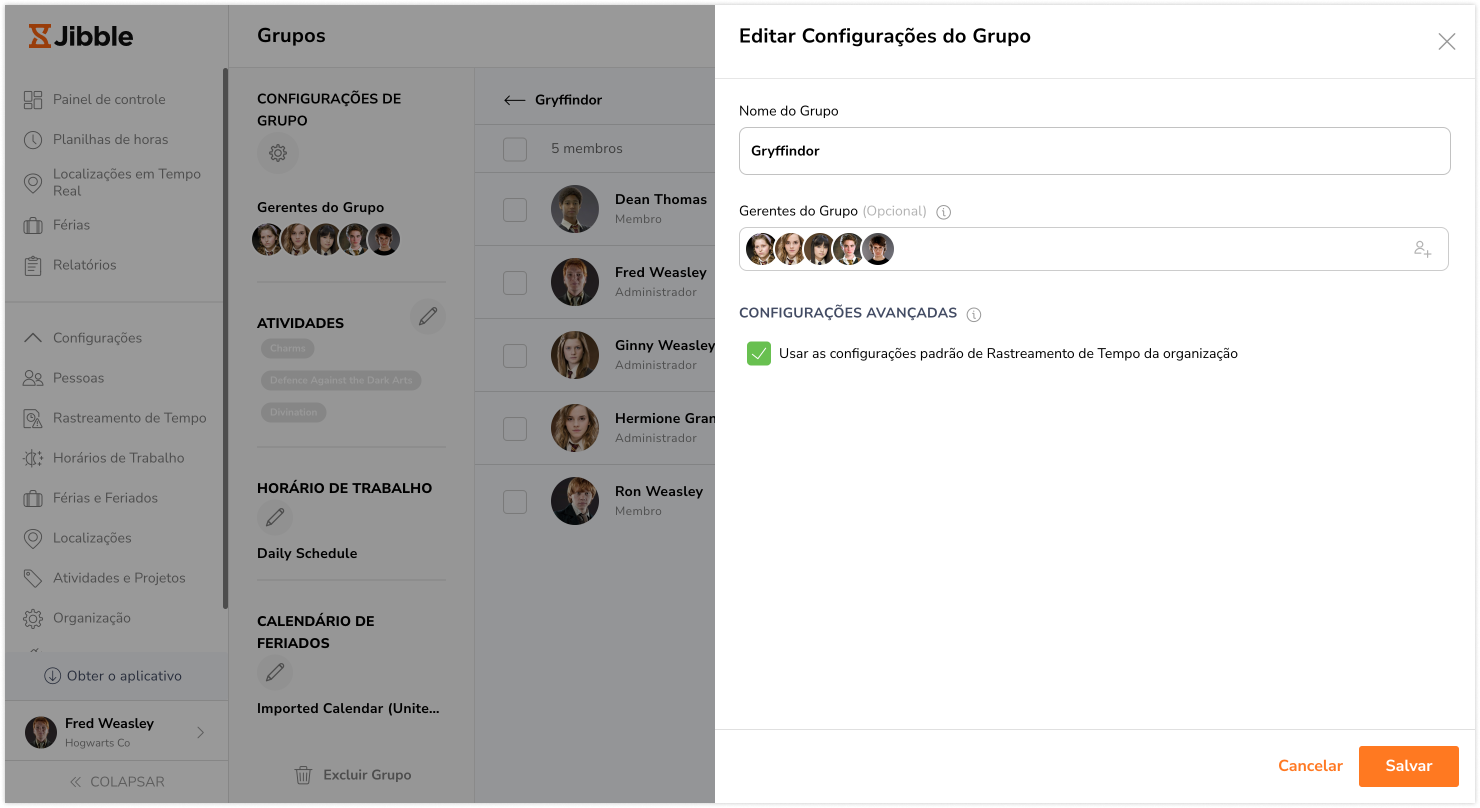The height and width of the screenshot is (808, 1480).
Task: Expand Fred Weasley account menu chevron
Action: click(x=200, y=732)
